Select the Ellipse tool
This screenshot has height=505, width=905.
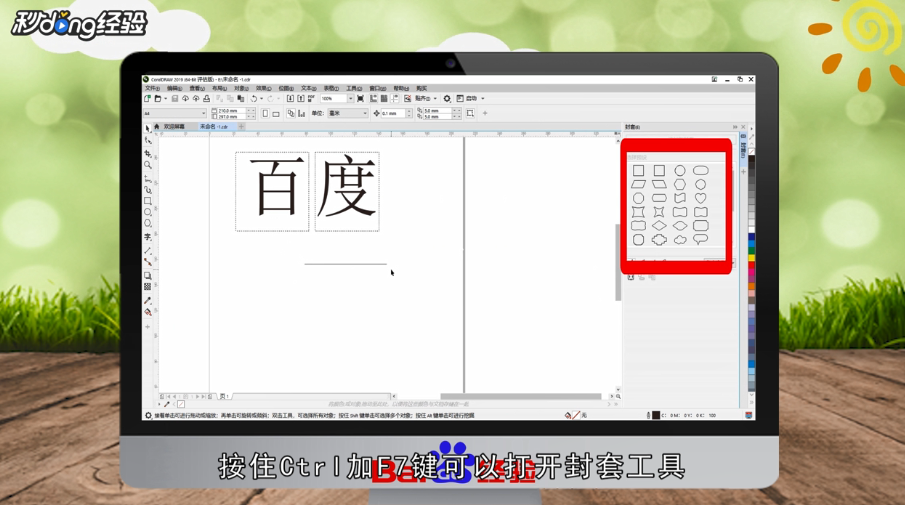(x=148, y=212)
